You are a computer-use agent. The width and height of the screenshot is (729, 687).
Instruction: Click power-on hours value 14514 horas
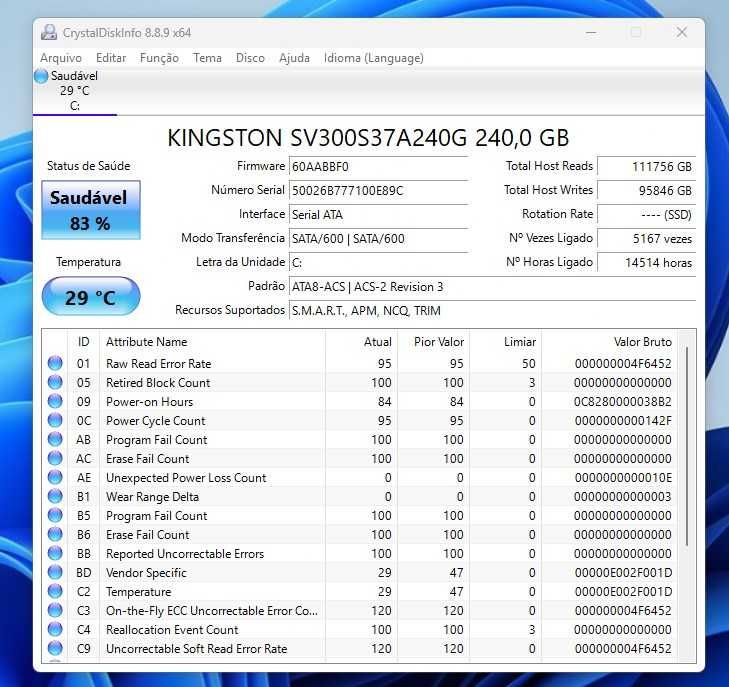pyautogui.click(x=647, y=263)
